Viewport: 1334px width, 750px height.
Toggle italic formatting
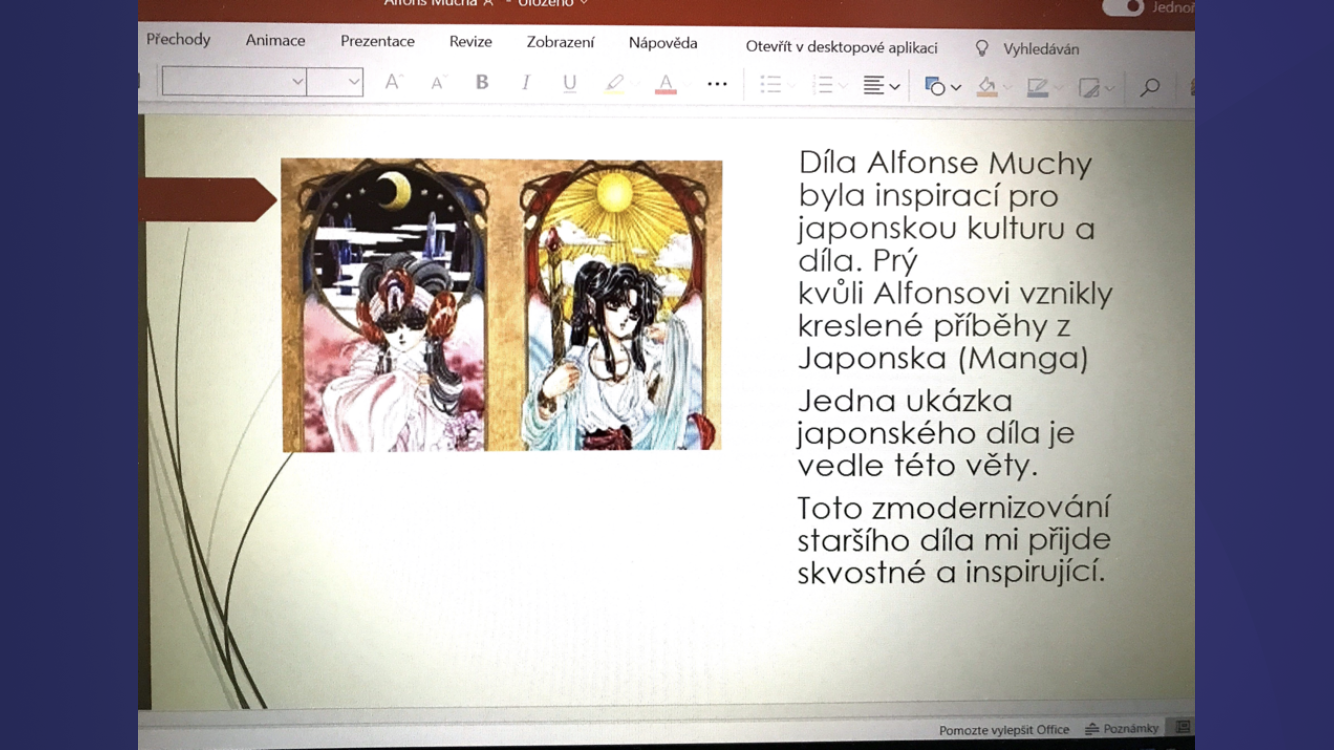(525, 83)
